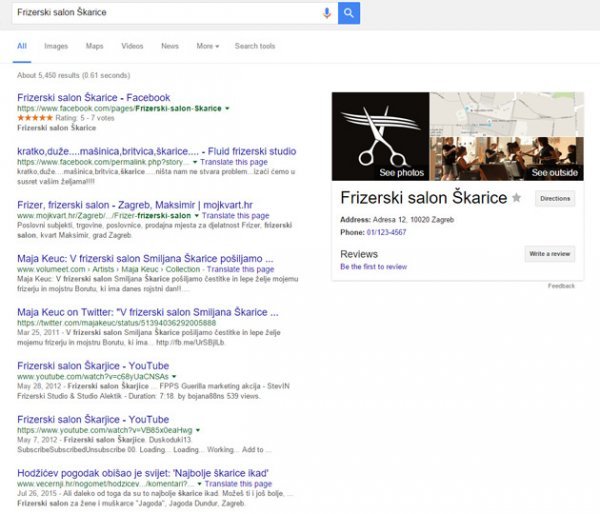Click the blue search magnifier button
This screenshot has height=514, width=600.
(349, 13)
